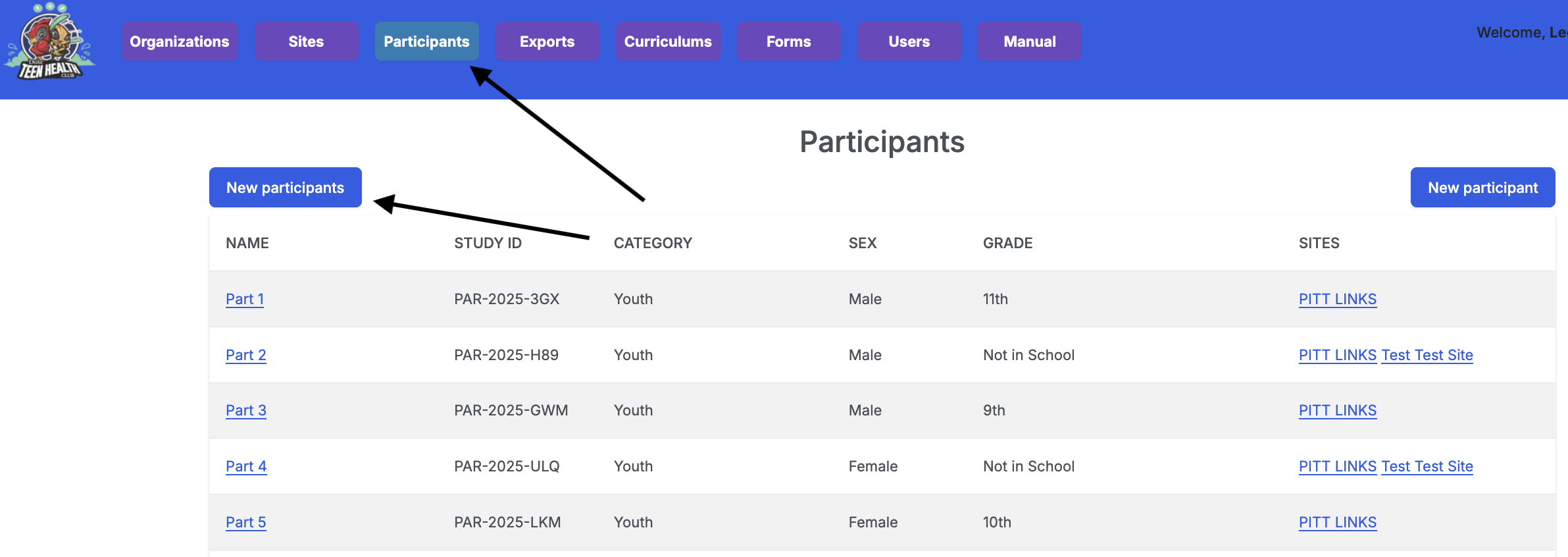Click Male in Part 1 row

pos(865,299)
